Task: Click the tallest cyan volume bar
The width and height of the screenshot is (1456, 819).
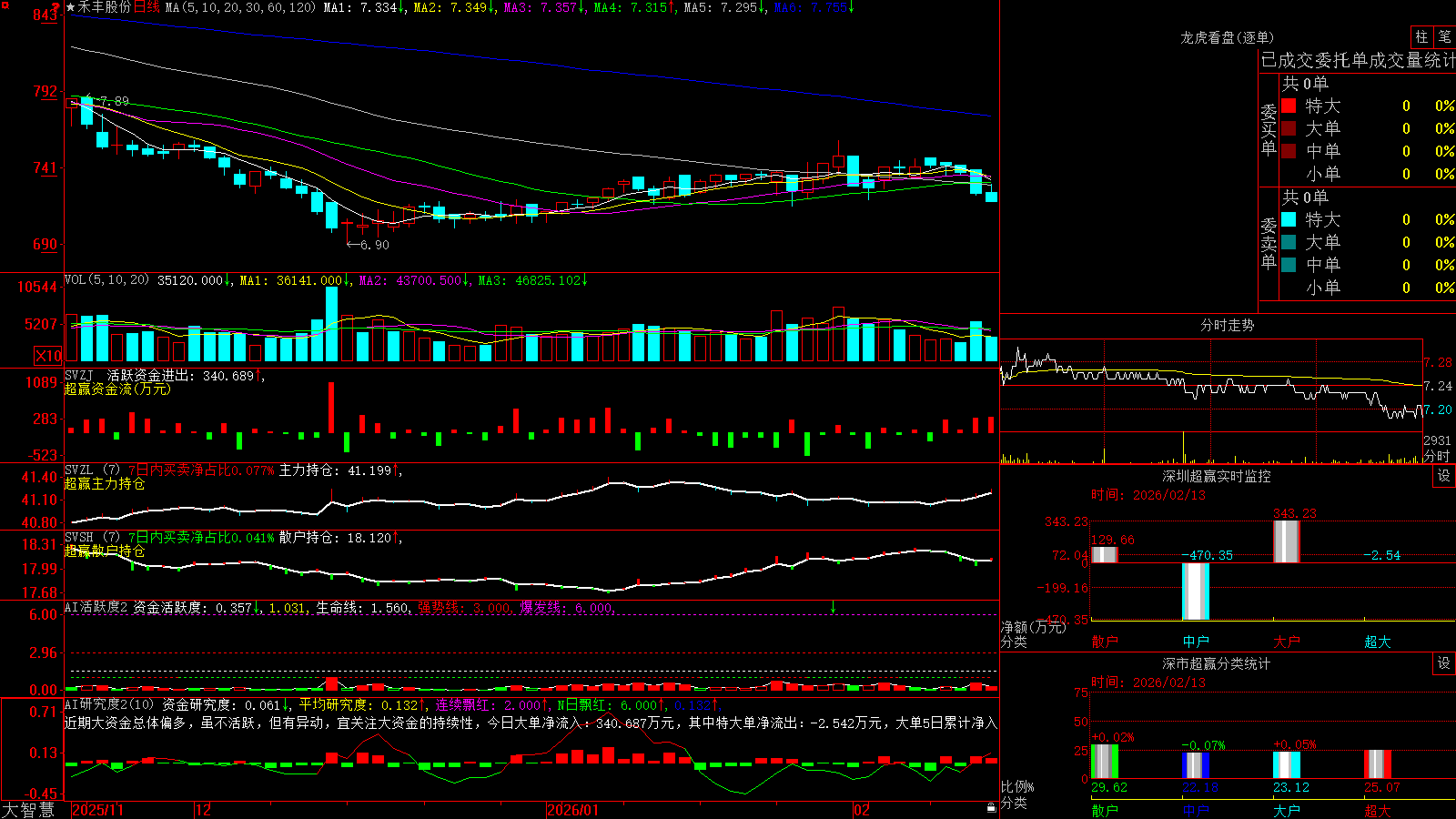Action: [x=331, y=324]
